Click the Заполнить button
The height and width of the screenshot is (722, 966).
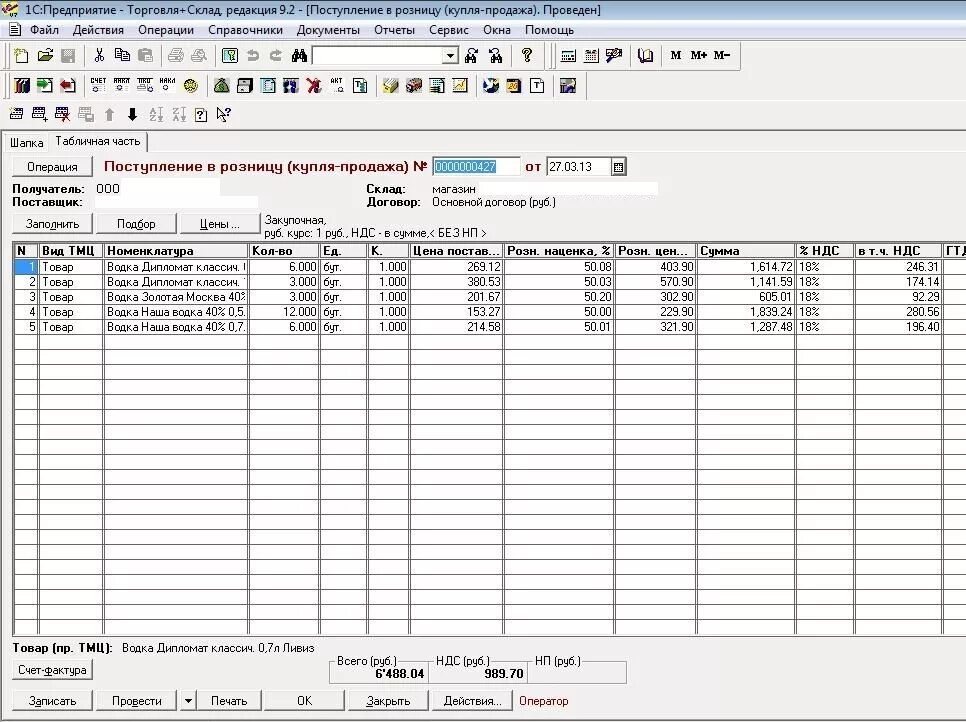pyautogui.click(x=52, y=224)
